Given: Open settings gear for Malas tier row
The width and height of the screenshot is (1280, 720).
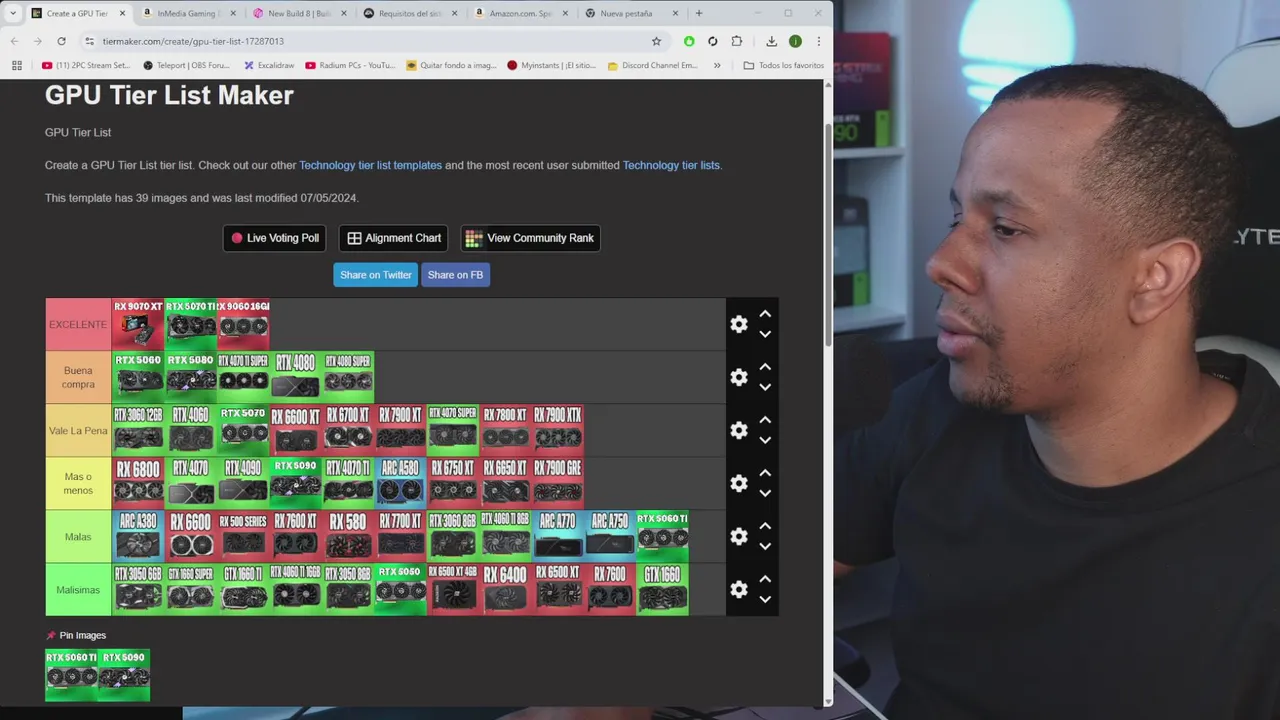Looking at the screenshot, I should pos(739,536).
